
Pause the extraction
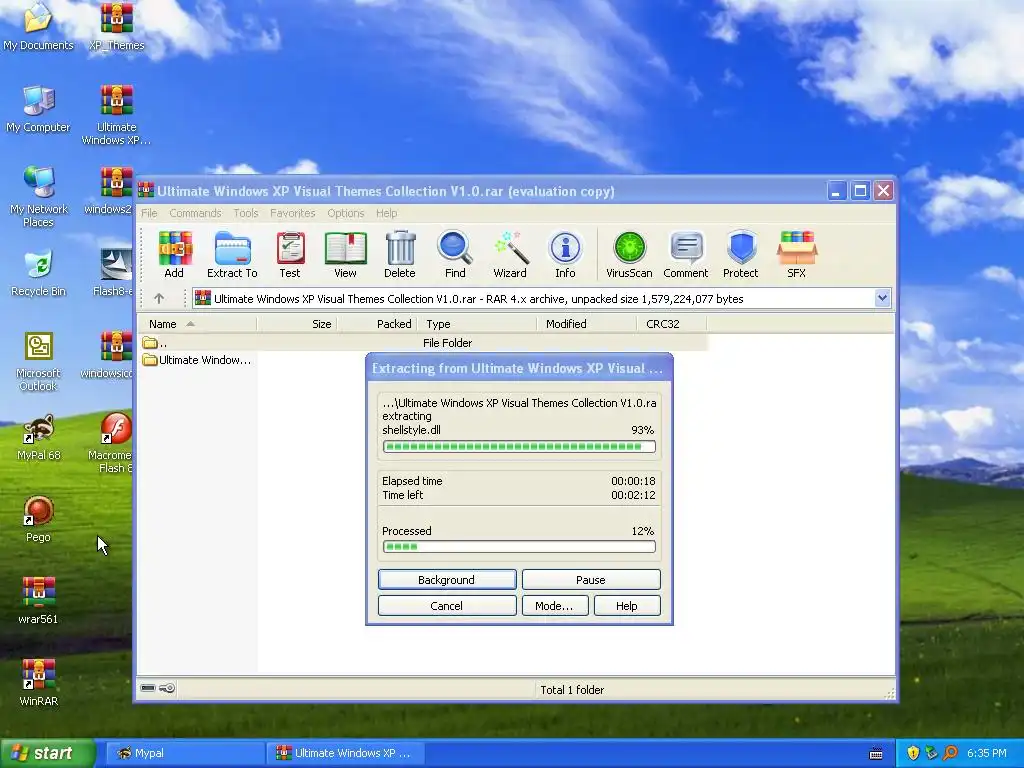pos(590,580)
